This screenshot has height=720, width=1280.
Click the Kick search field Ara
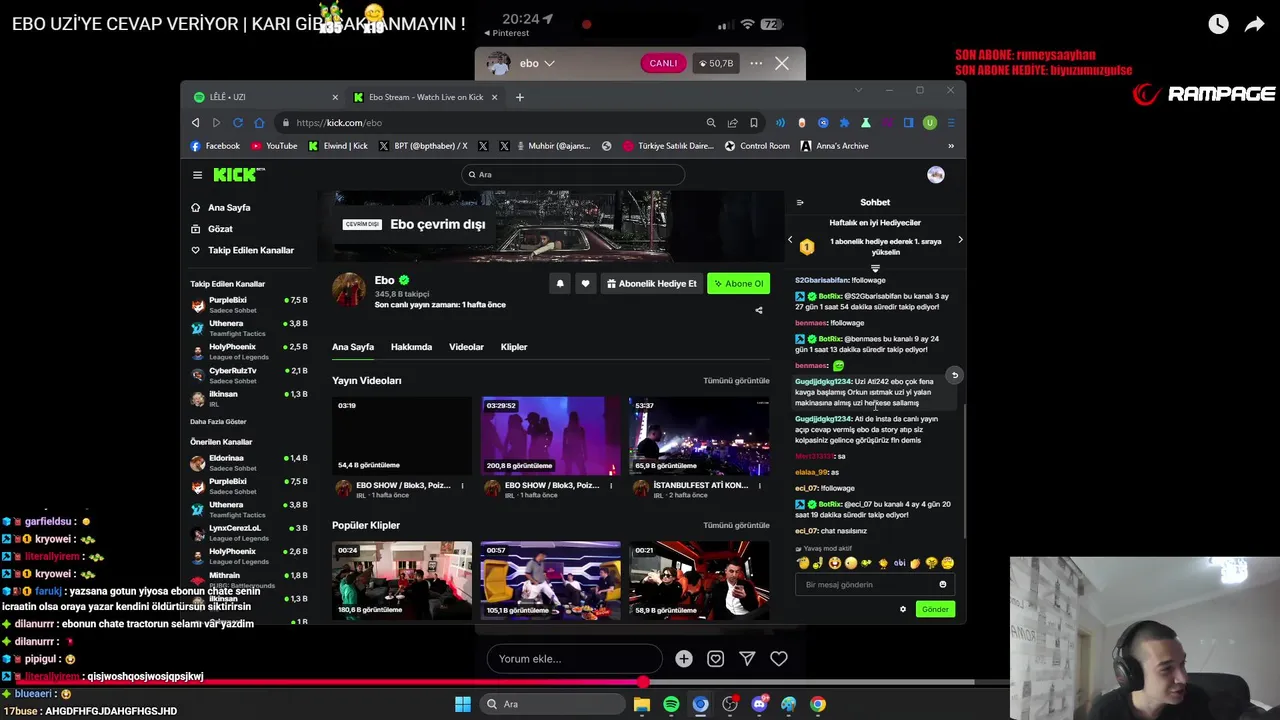click(572, 175)
